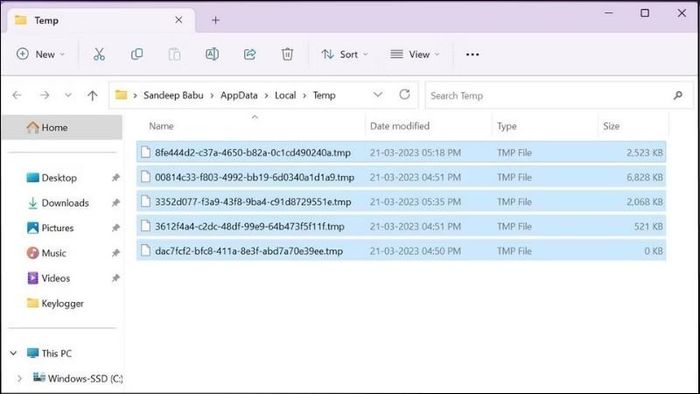Collapse the This PC tree node
Screen dimensions: 700x394
13,353
